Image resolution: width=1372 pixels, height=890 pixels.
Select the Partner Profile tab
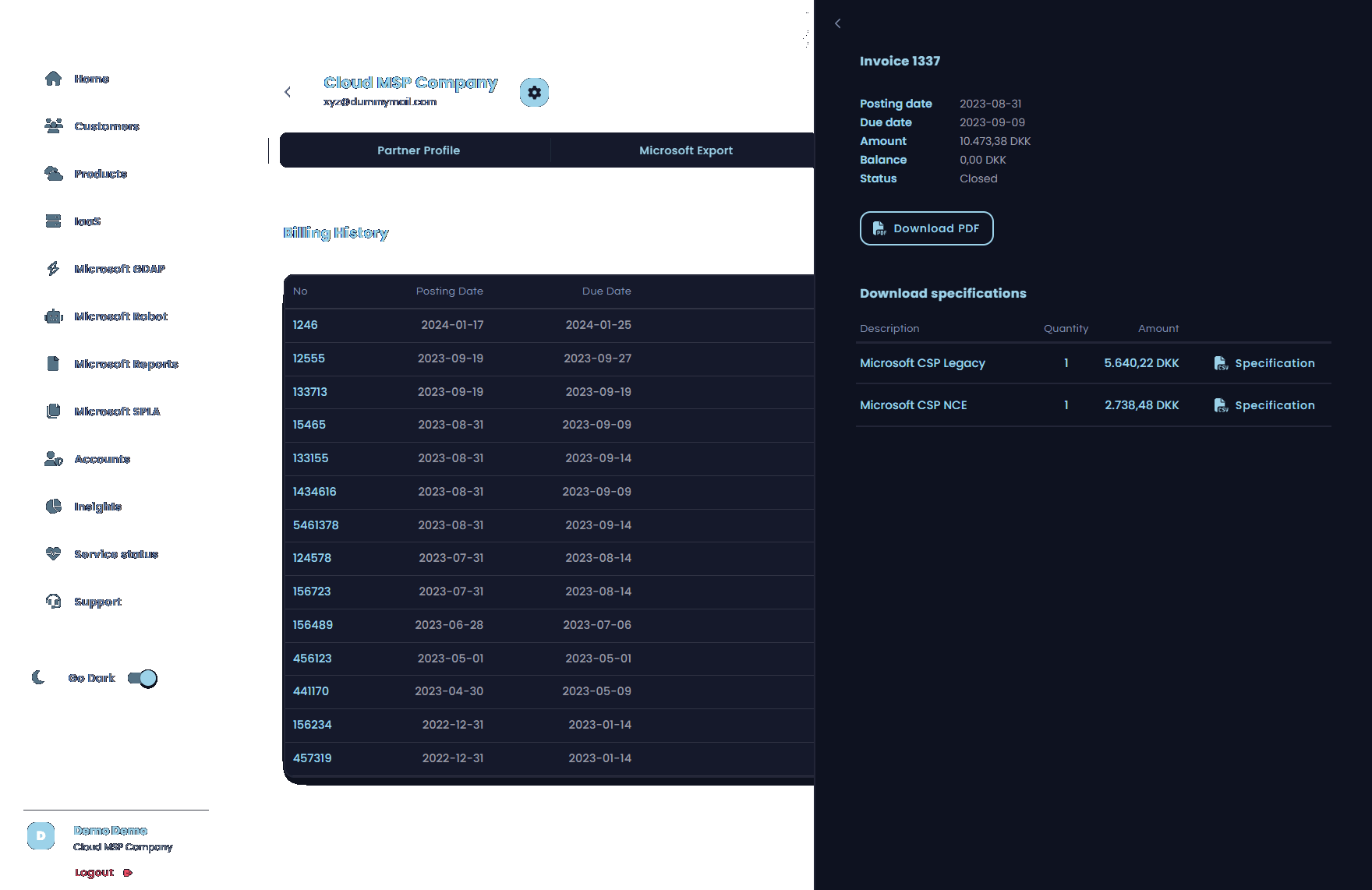coord(418,150)
